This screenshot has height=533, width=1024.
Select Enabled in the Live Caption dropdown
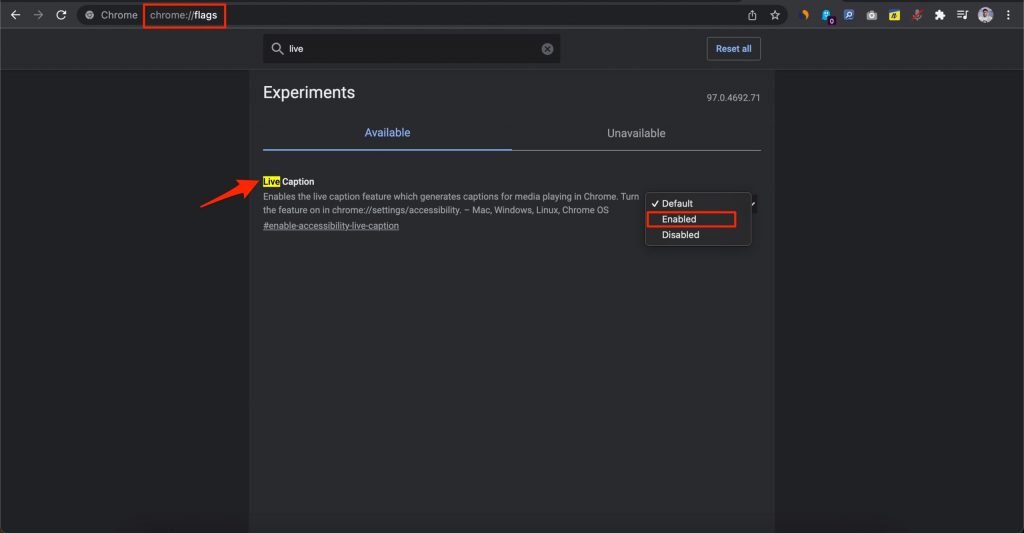tap(690, 219)
